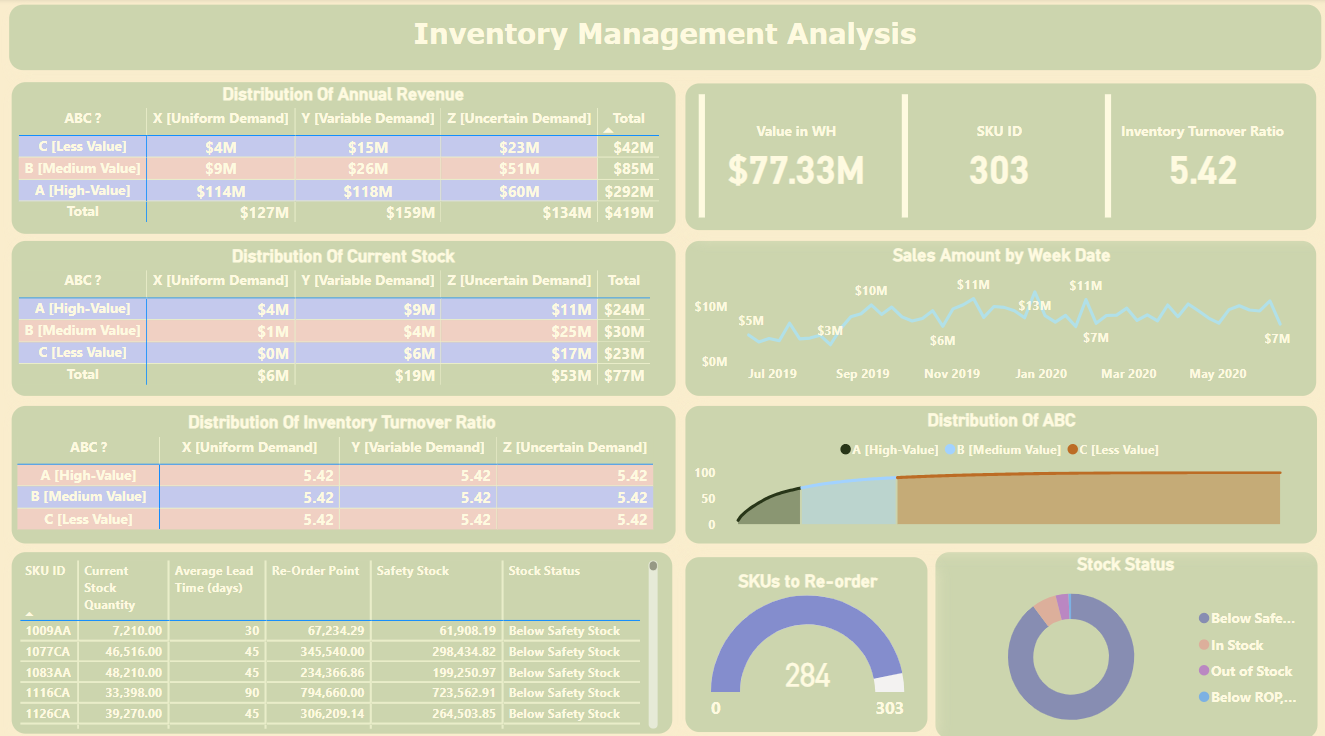Sort by the Re-Order Point column header
The image size is (1325, 736).
315,571
